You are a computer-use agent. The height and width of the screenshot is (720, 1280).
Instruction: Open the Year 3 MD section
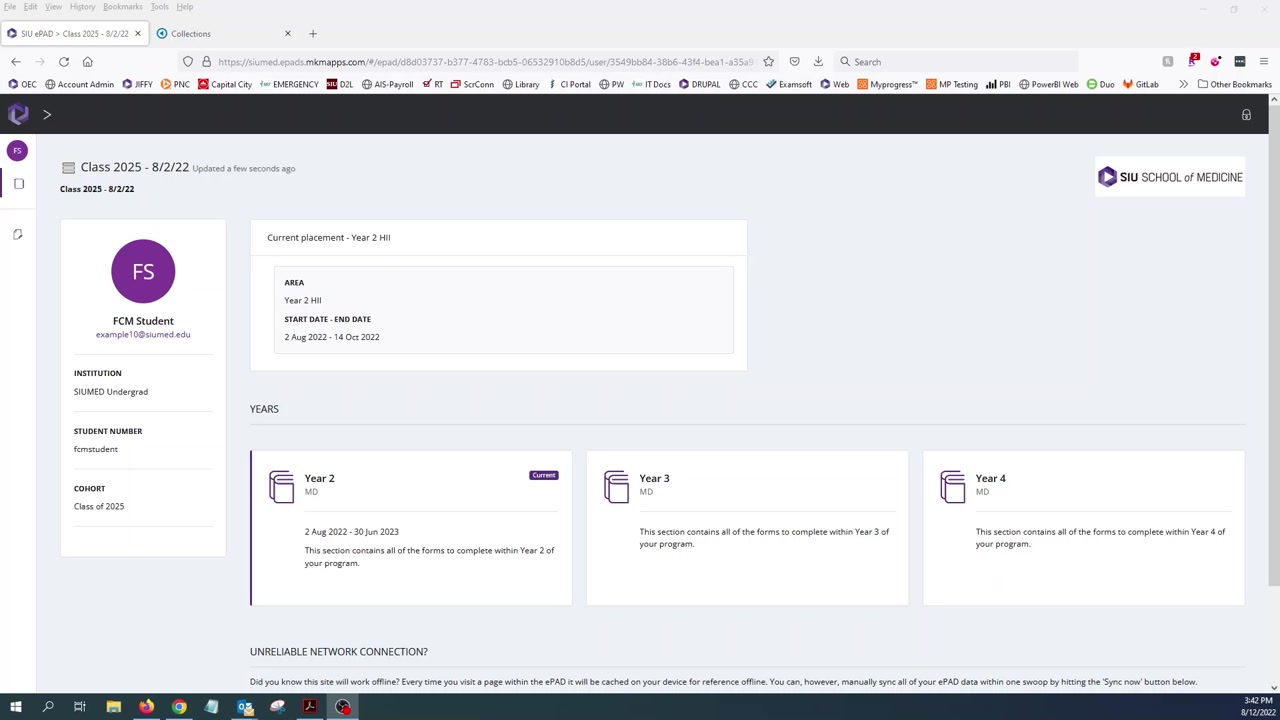point(747,527)
